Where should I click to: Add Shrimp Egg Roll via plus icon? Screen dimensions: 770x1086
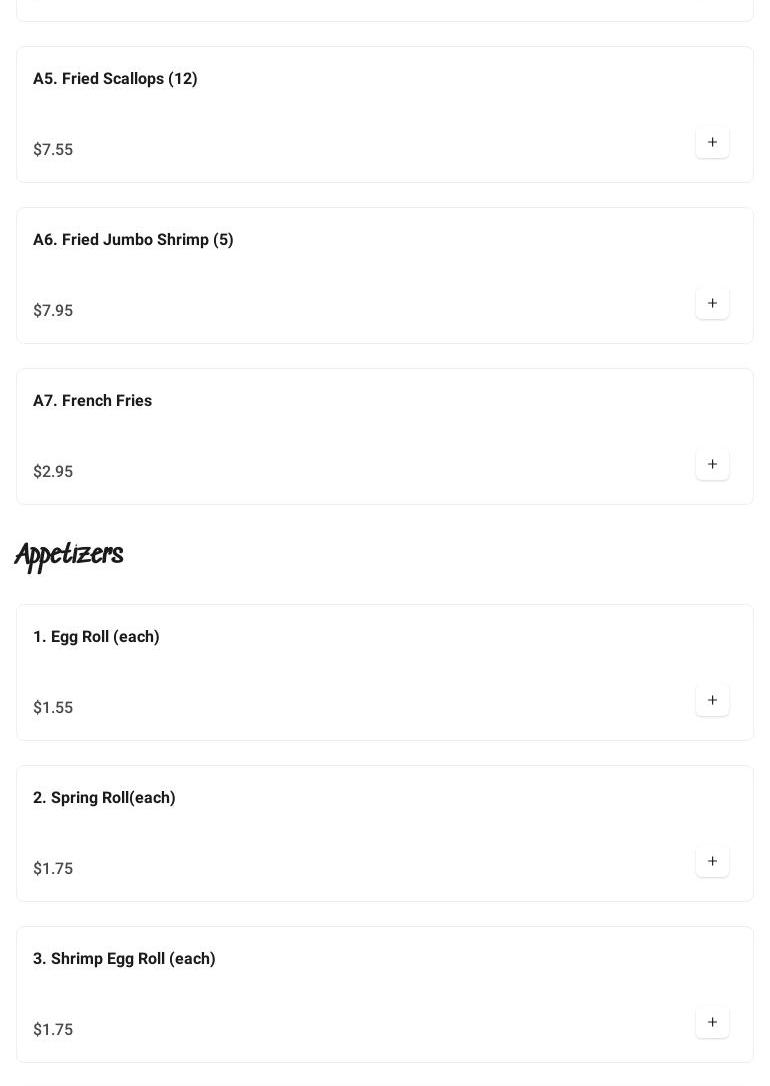pos(712,1022)
